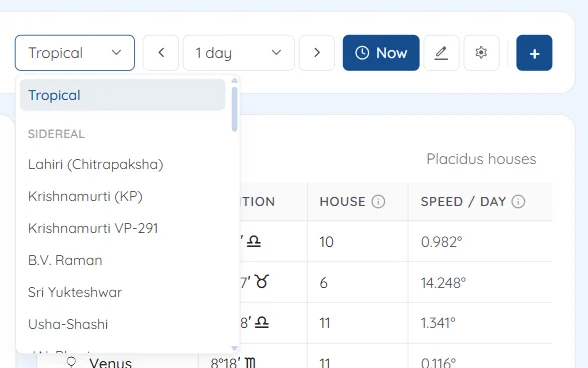The width and height of the screenshot is (588, 368).
Task: Click the Placidus houses label
Action: pos(481,159)
